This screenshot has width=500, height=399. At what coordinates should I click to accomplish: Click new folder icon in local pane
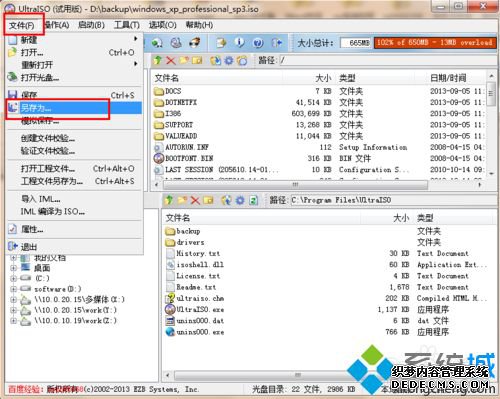coord(182,200)
